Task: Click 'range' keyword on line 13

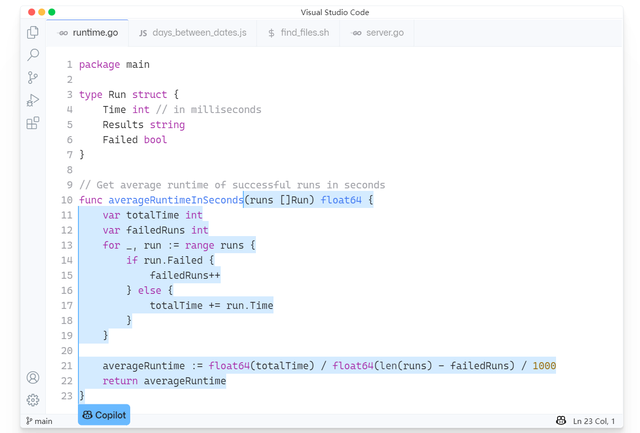Action: pyautogui.click(x=199, y=245)
